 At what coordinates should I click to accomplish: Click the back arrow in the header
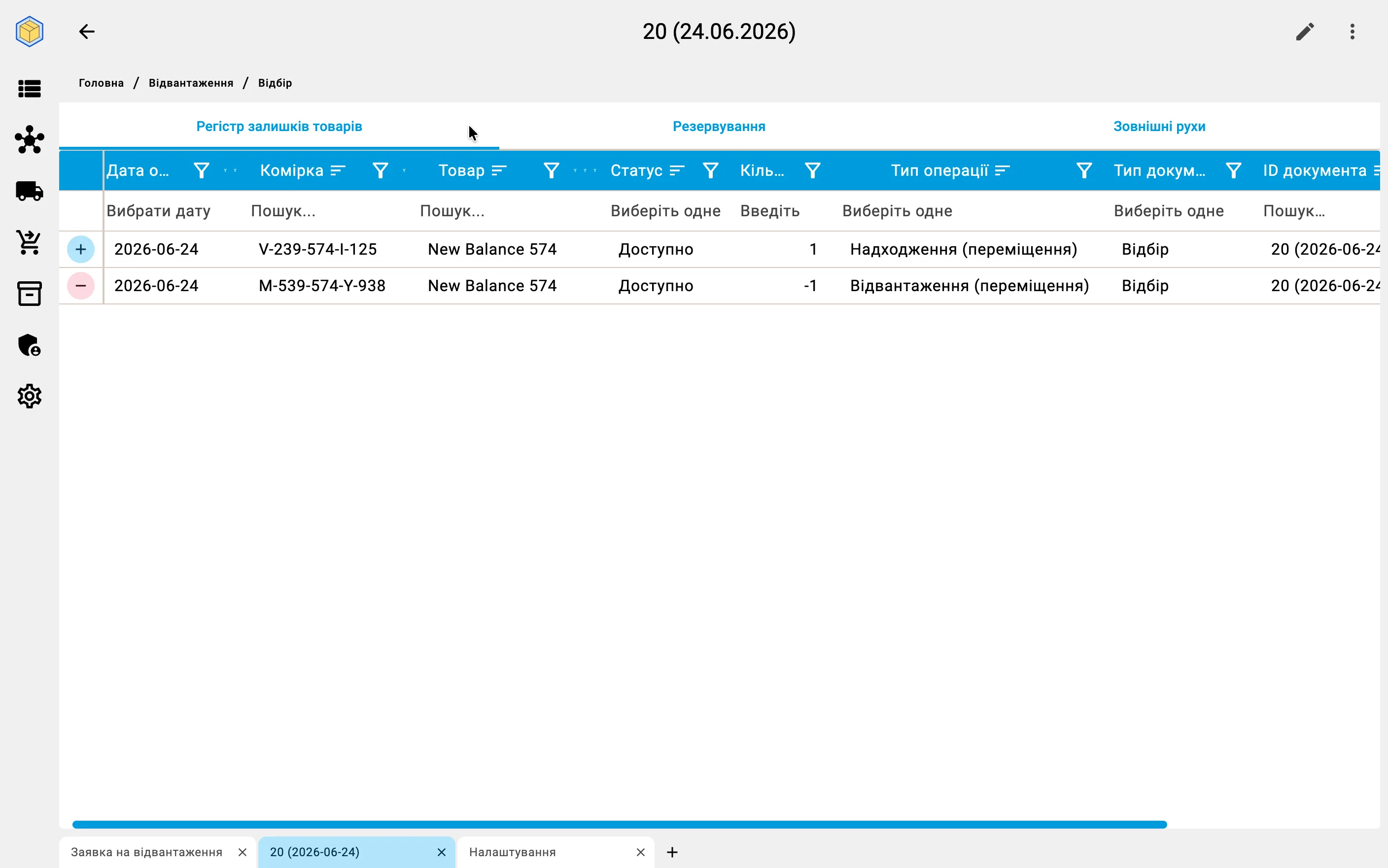click(87, 32)
